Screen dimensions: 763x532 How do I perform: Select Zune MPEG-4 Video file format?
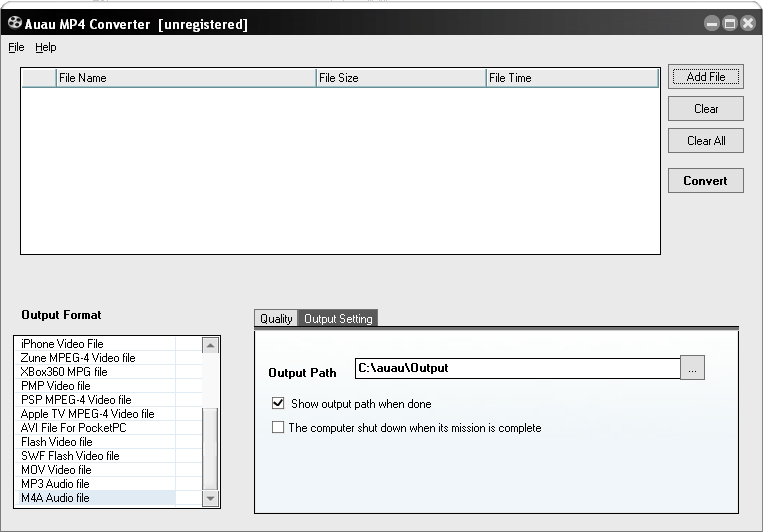tap(97, 358)
